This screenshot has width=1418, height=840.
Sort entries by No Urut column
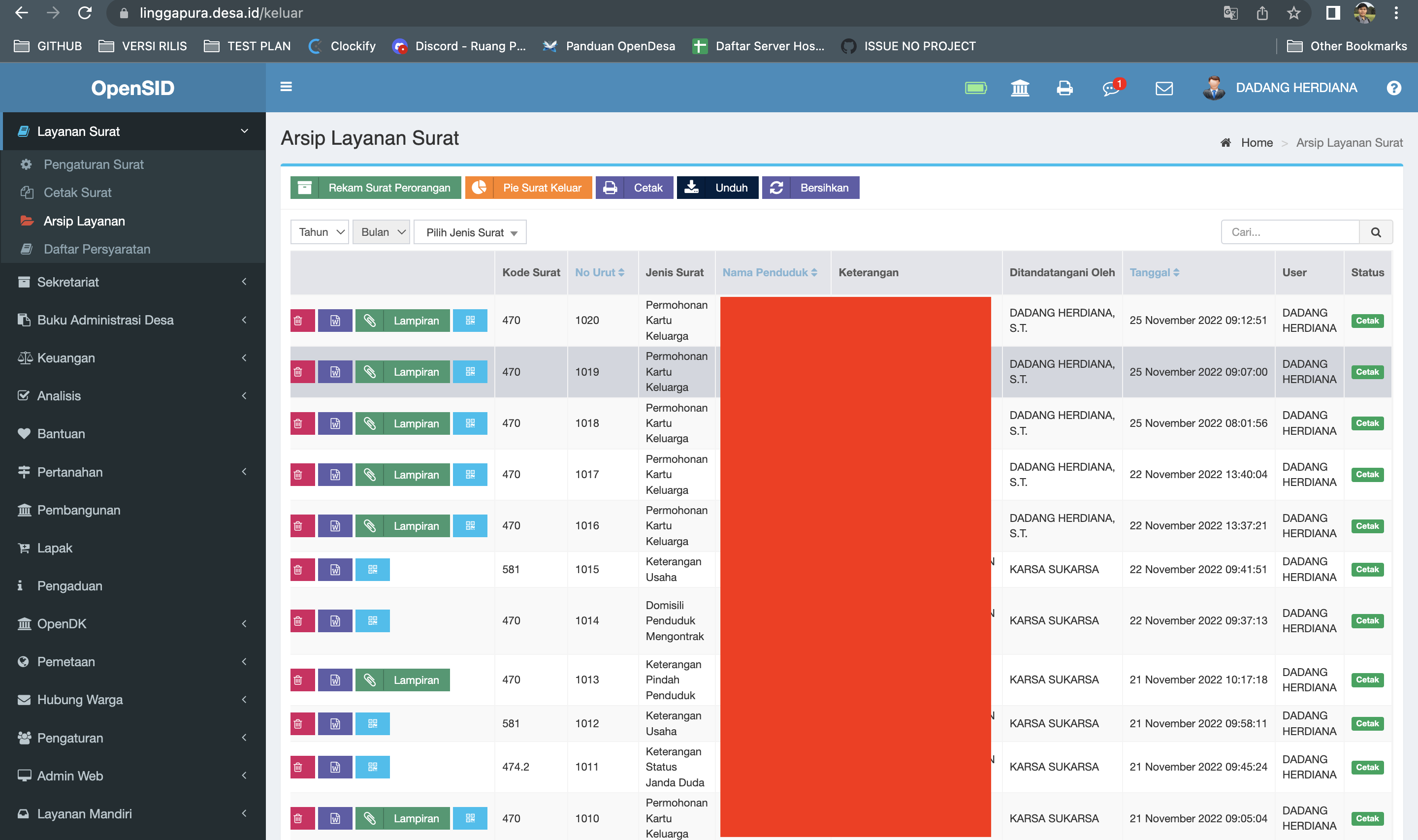(599, 272)
